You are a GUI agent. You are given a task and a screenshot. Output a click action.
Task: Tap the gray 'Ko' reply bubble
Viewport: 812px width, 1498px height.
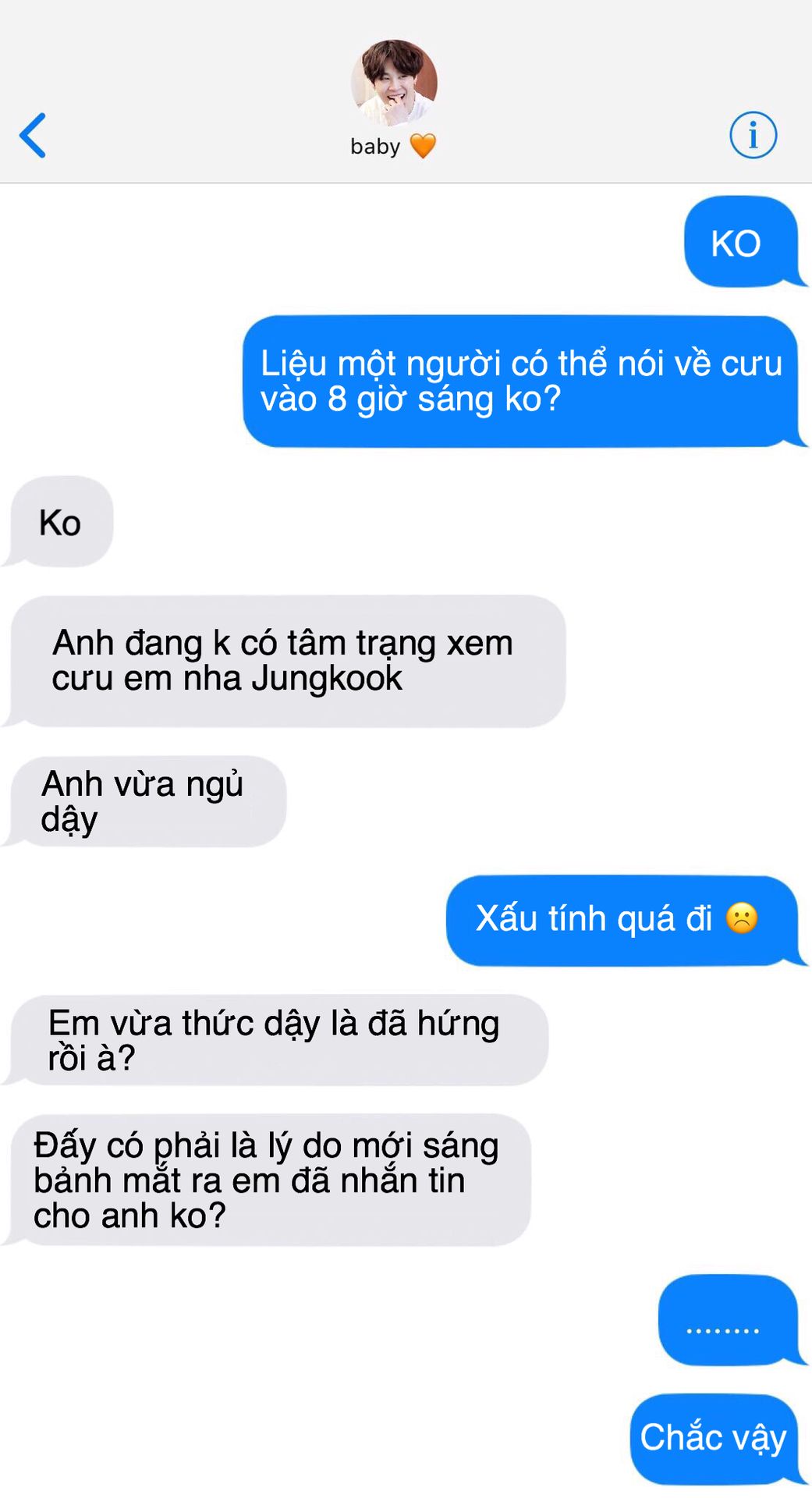(x=59, y=522)
